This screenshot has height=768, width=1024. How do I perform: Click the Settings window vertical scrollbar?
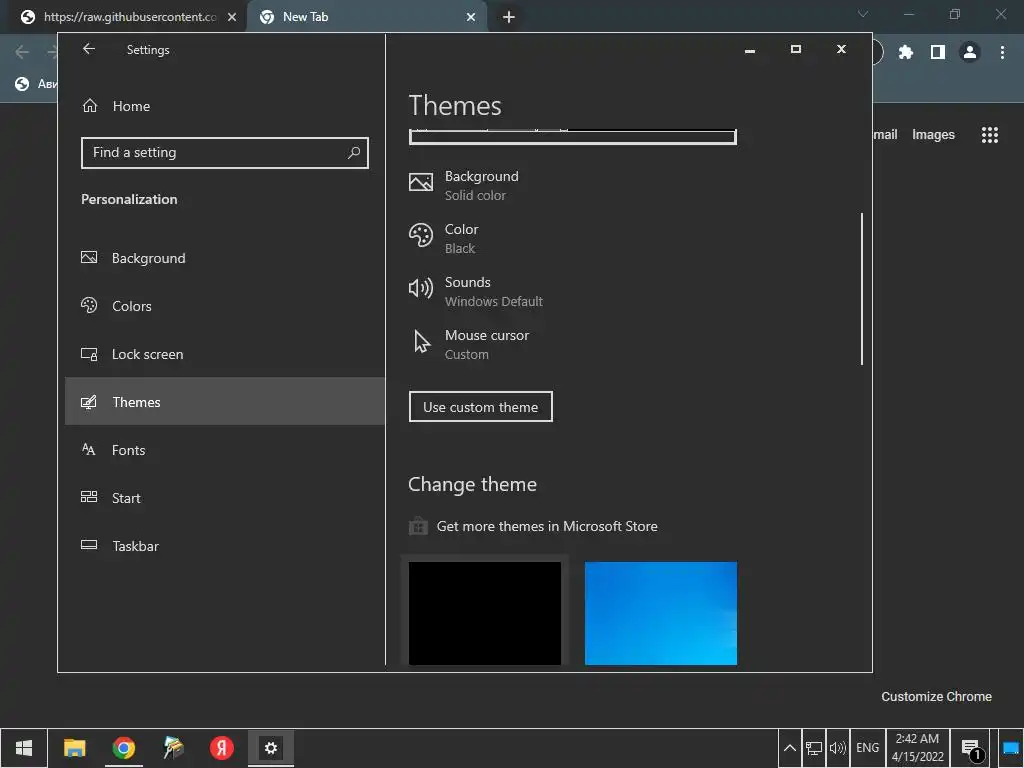862,289
